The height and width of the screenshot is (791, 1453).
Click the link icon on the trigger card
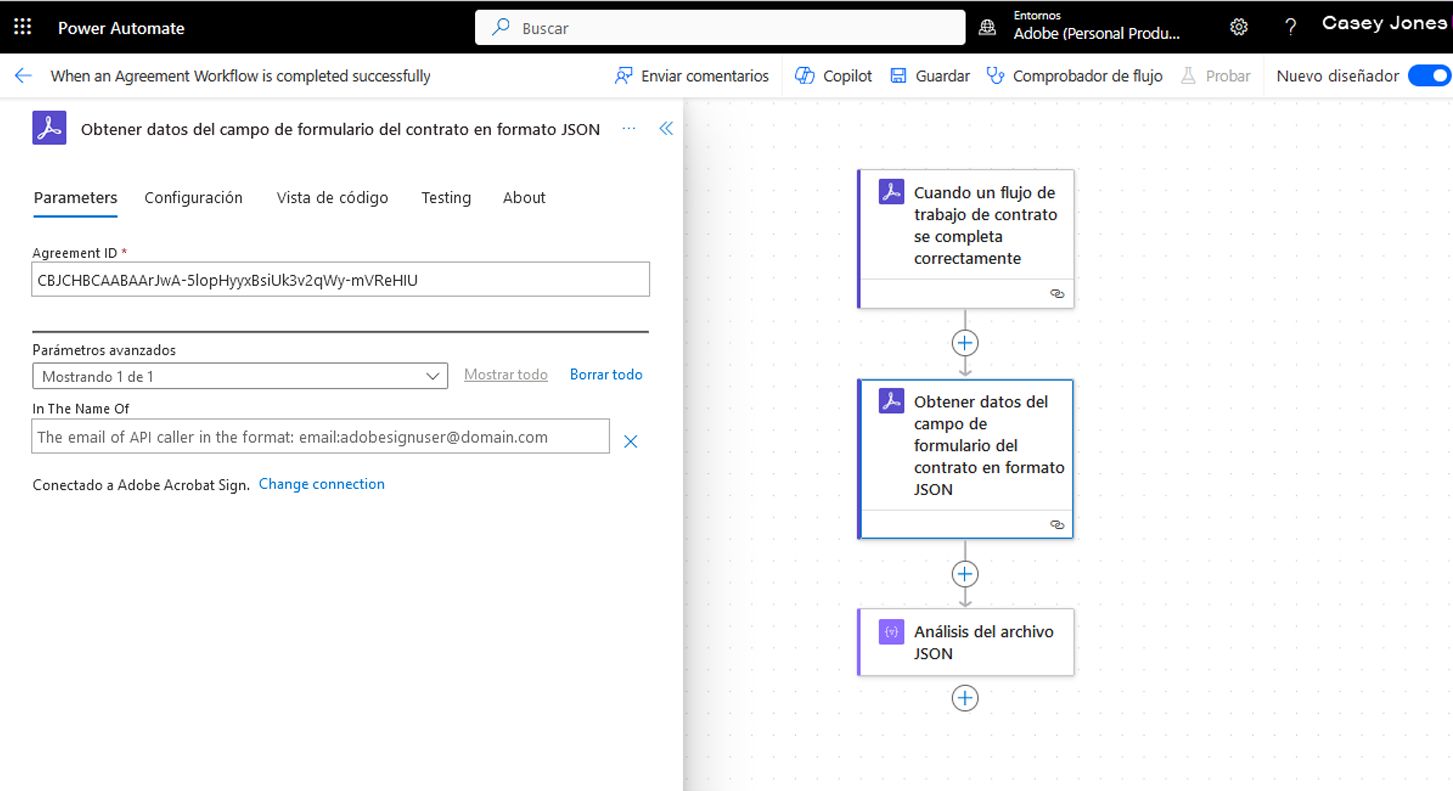tap(1057, 294)
